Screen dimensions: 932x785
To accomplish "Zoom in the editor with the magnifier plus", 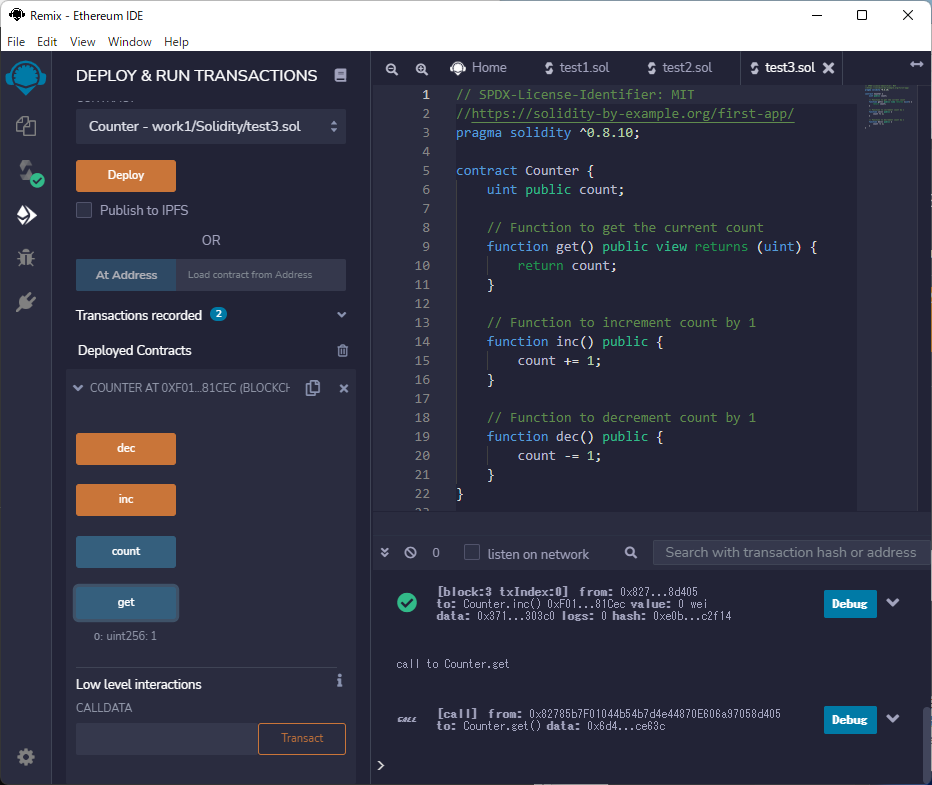I will [422, 69].
